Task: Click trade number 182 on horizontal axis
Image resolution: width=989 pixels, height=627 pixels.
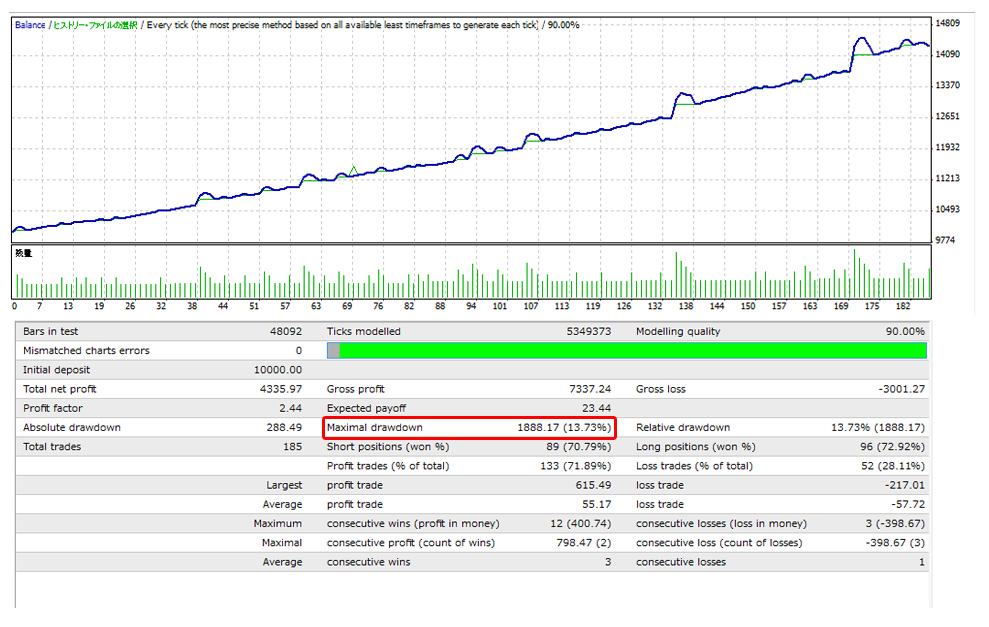Action: pyautogui.click(x=903, y=306)
